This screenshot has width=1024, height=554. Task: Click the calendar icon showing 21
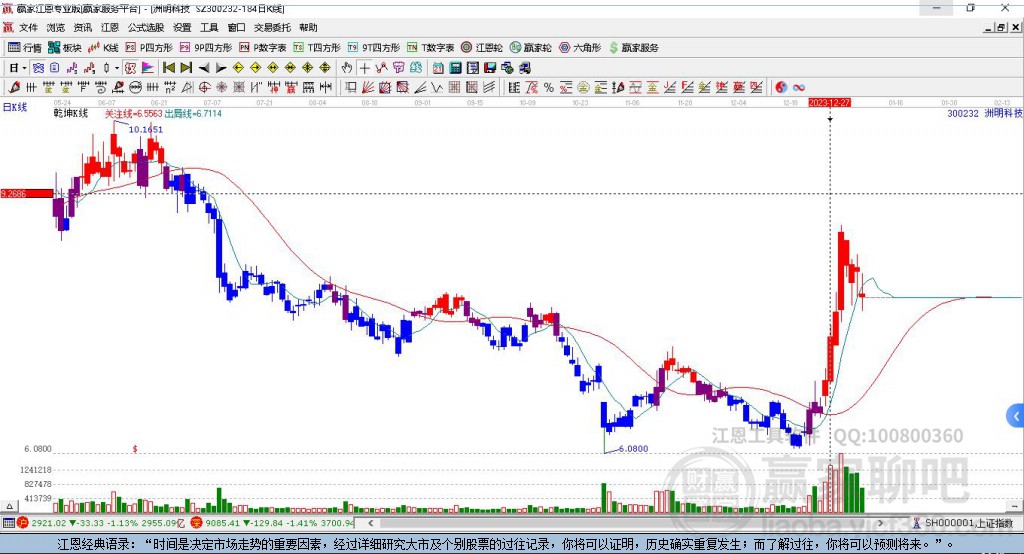point(438,68)
